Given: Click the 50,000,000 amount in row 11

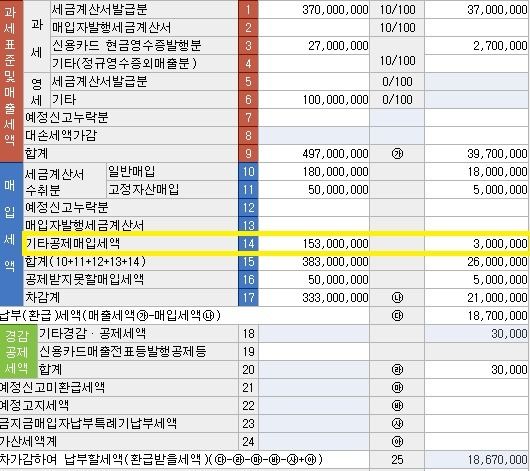Looking at the screenshot, I should (314, 189).
